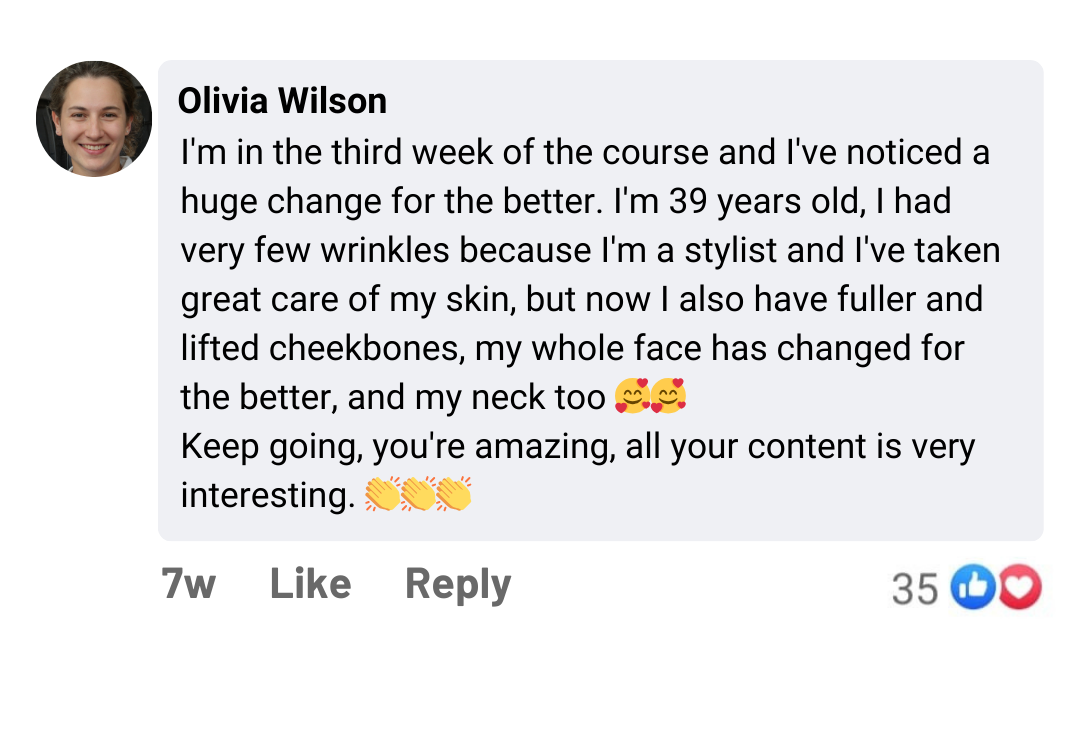The width and height of the screenshot is (1080, 747).
Task: Like Olivia Wilson's comment
Action: [310, 584]
